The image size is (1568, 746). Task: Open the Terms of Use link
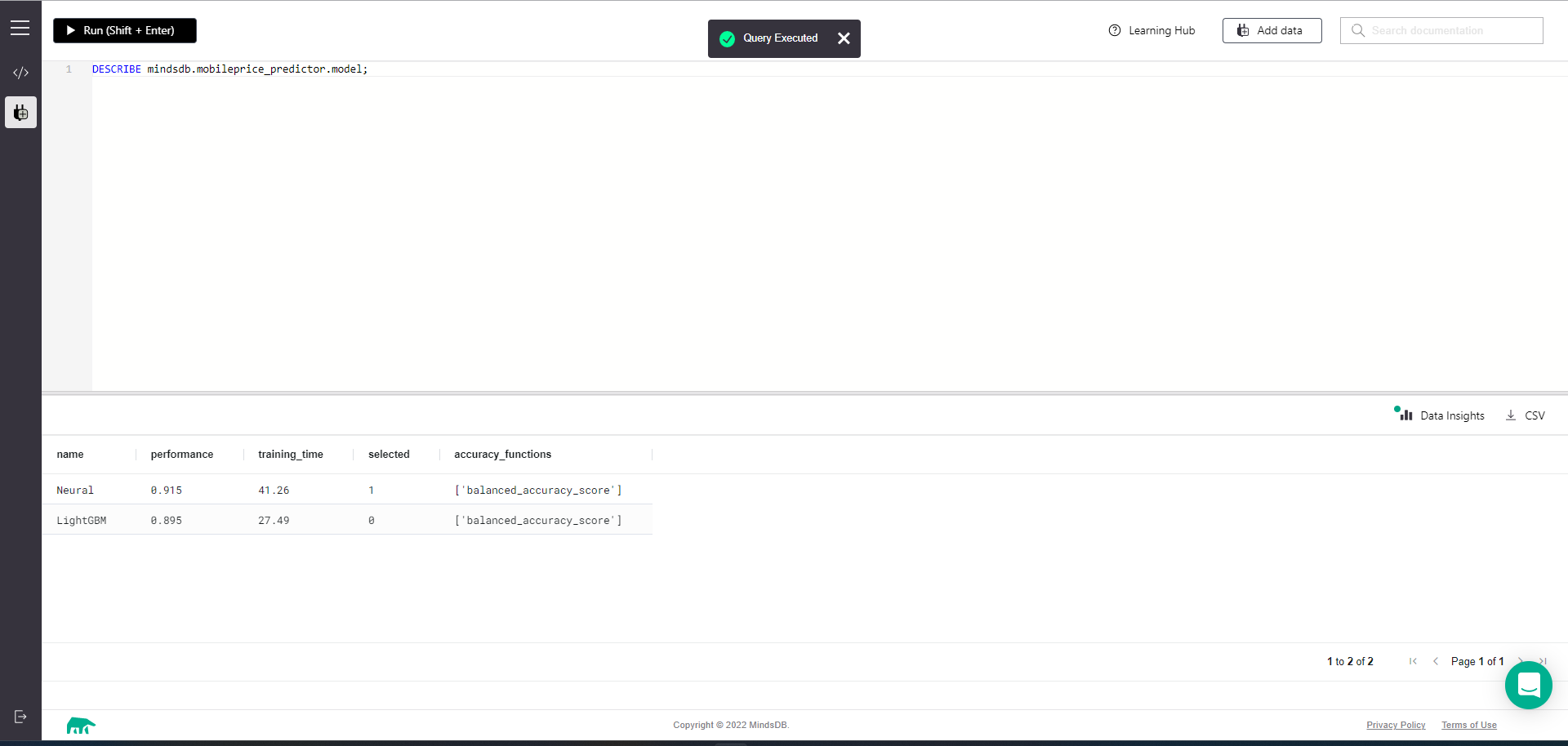click(1469, 725)
